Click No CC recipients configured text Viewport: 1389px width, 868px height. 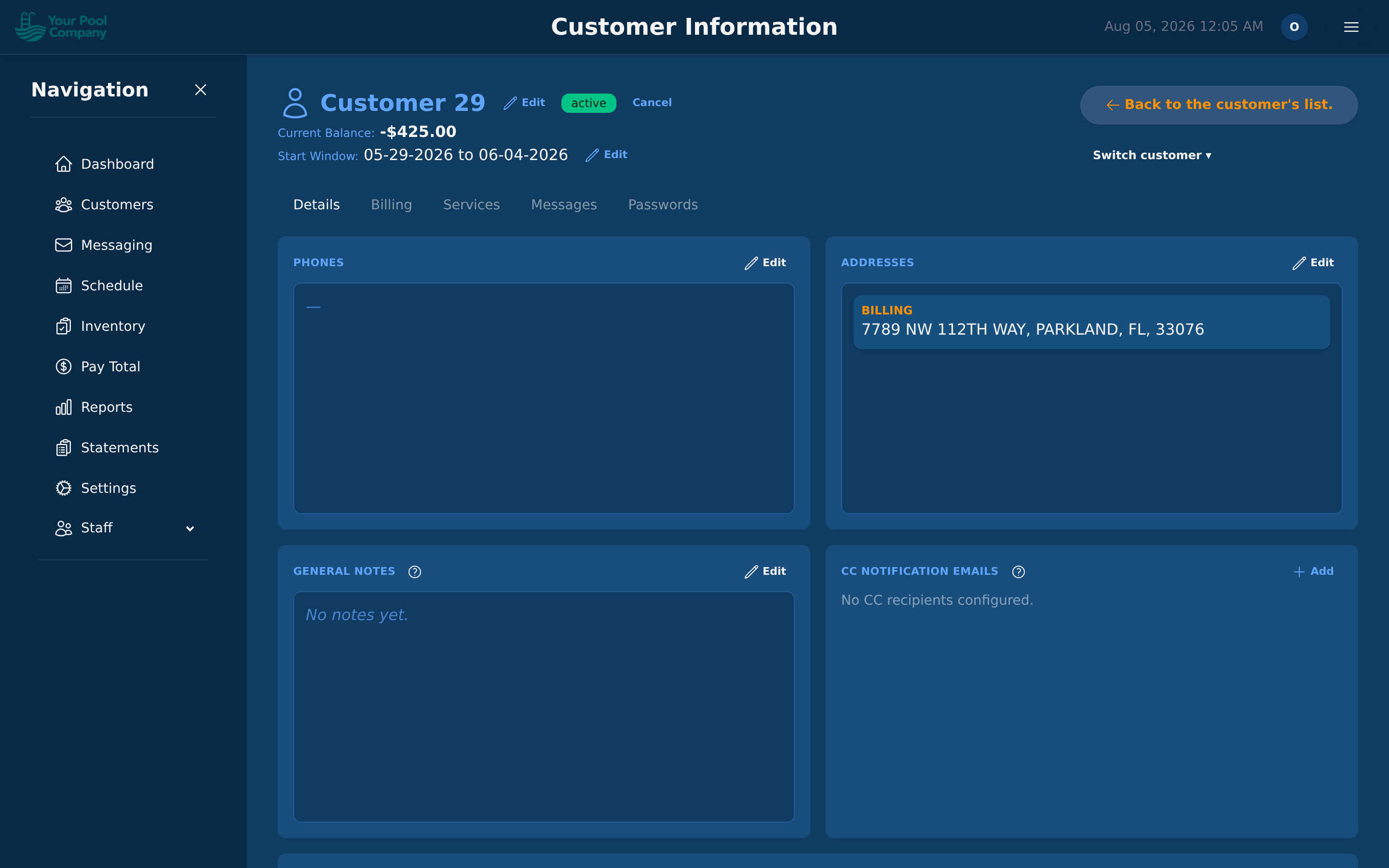[937, 600]
